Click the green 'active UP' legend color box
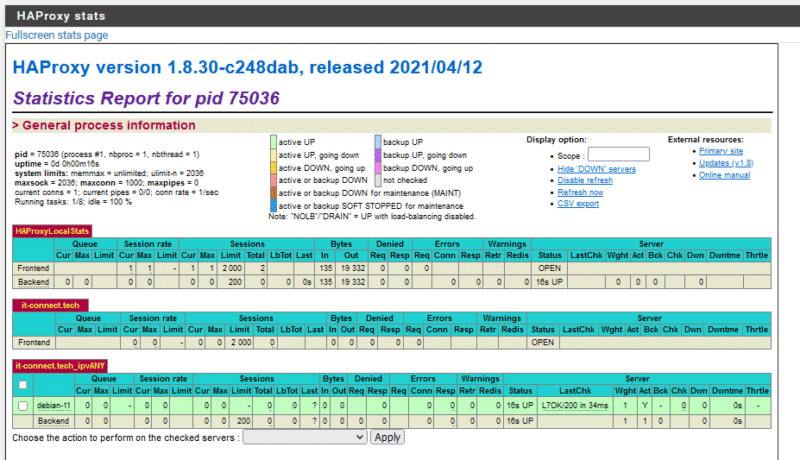Image resolution: width=800 pixels, height=460 pixels. tap(273, 143)
